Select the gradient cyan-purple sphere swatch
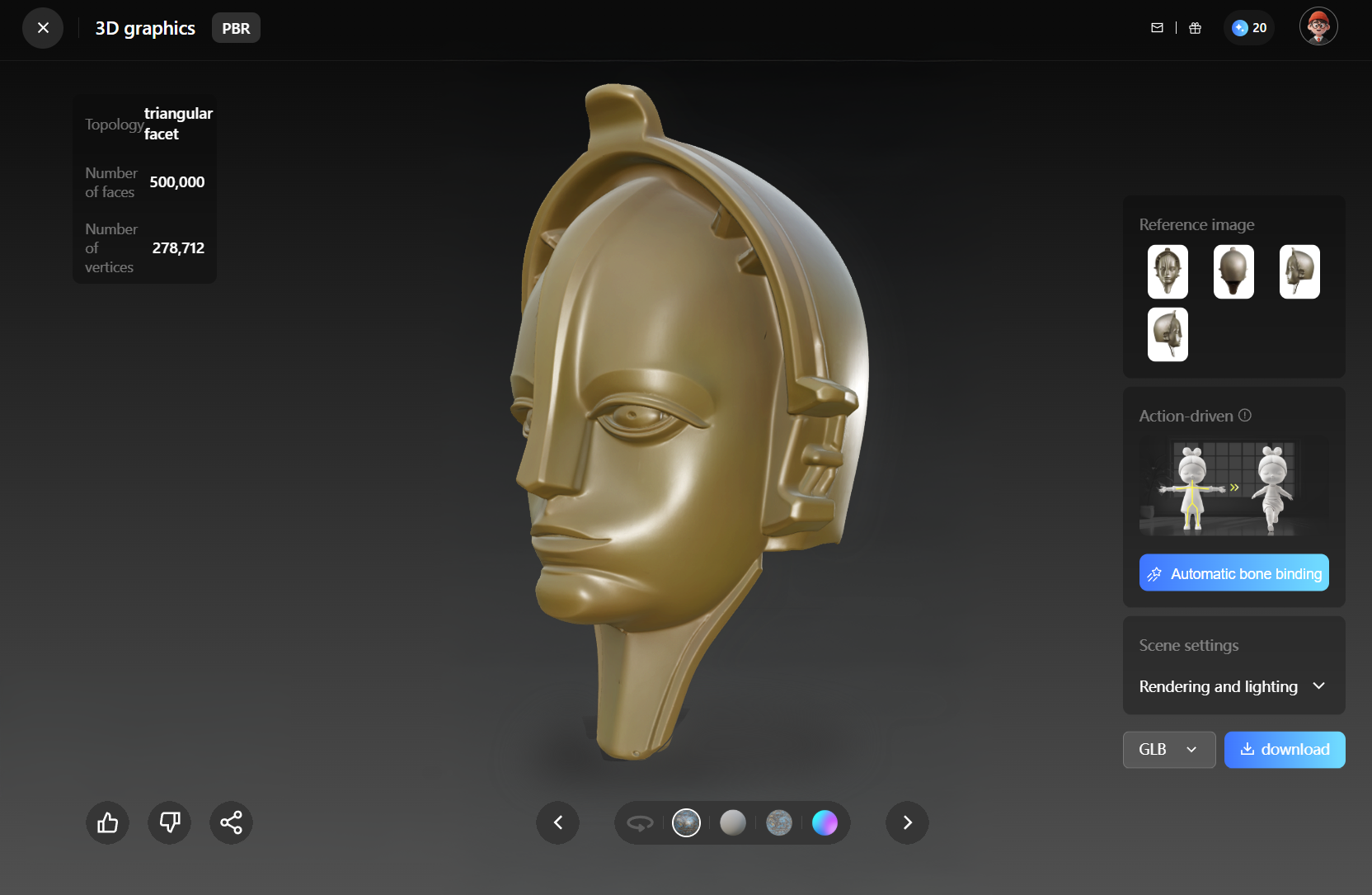This screenshot has height=895, width=1372. point(825,822)
